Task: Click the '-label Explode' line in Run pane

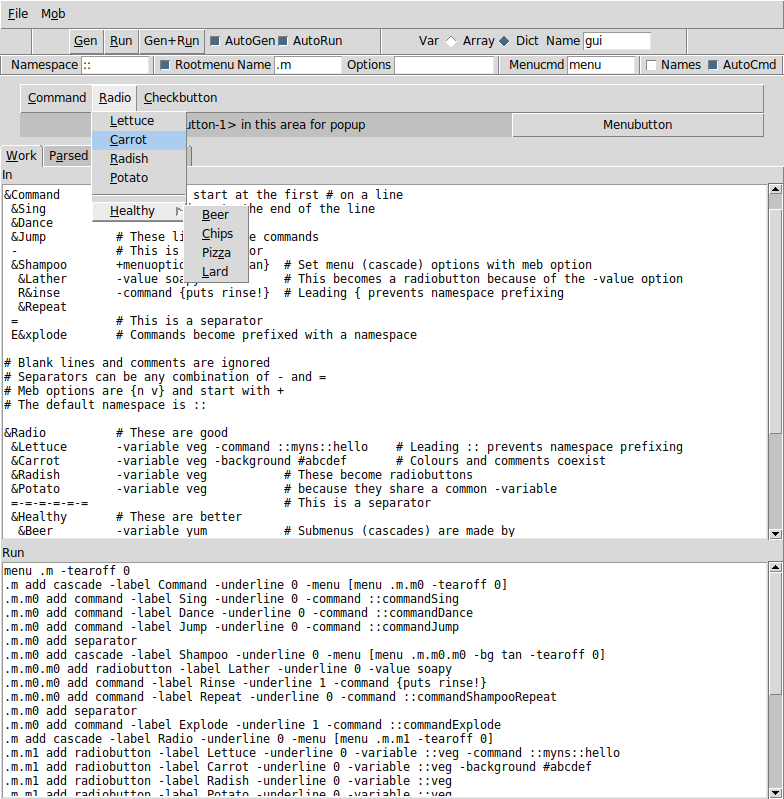Action: pyautogui.click(x=253, y=725)
